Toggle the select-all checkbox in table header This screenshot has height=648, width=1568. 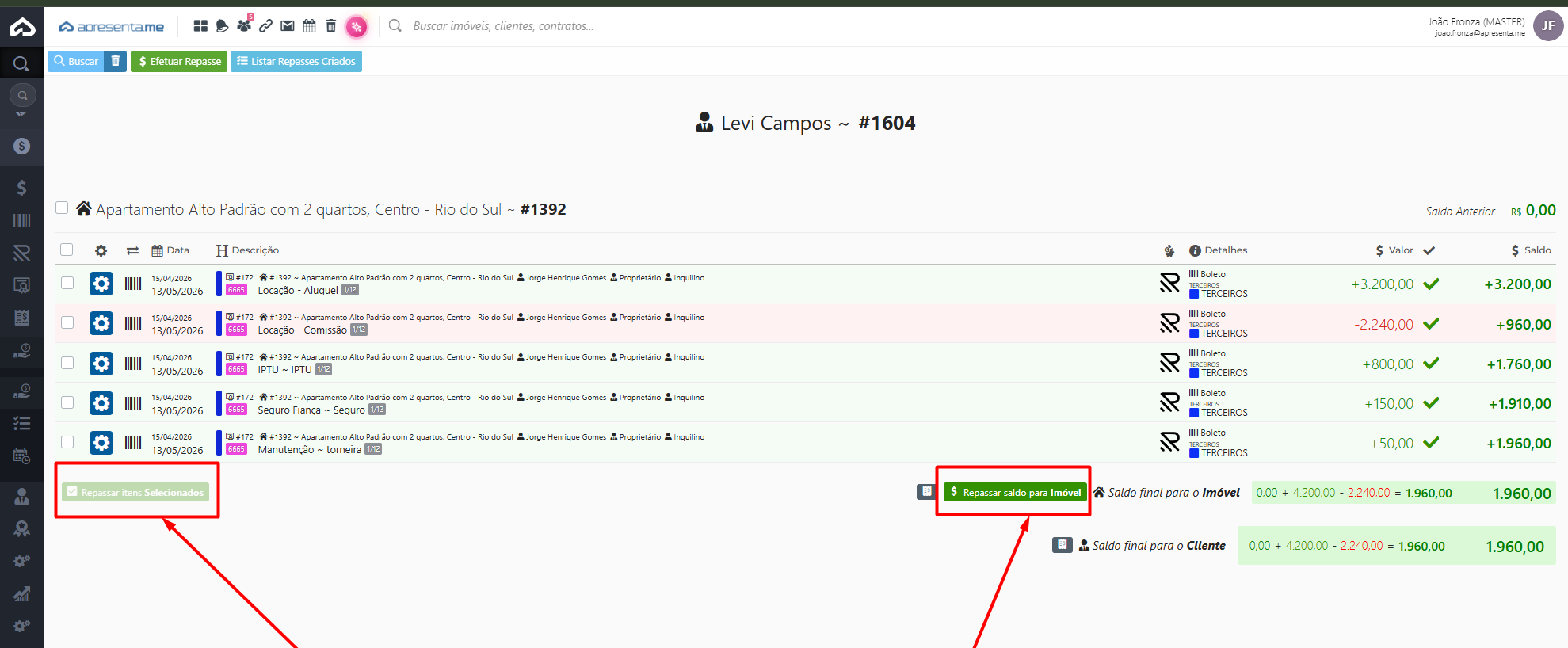(x=67, y=250)
